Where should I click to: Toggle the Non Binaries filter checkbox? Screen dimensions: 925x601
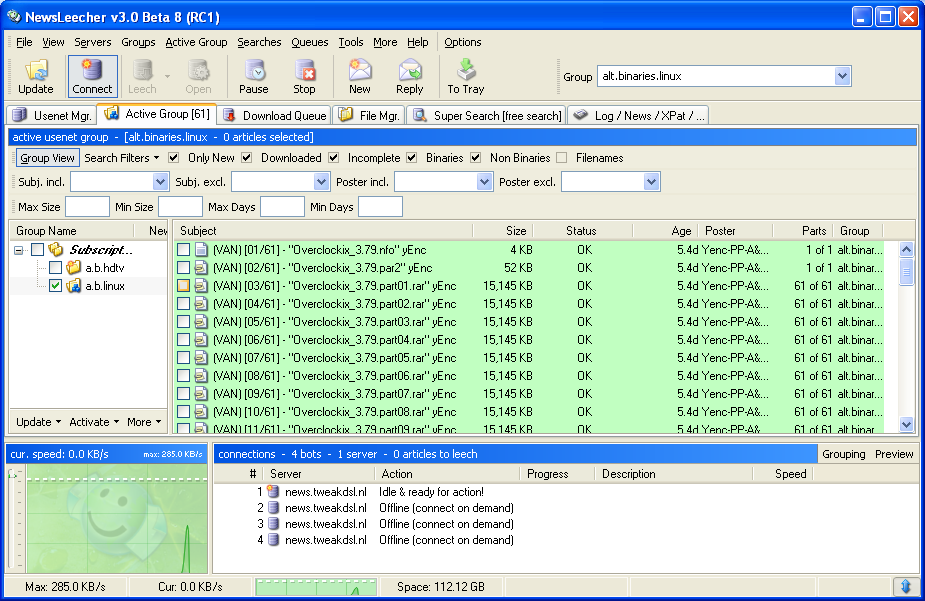(475, 157)
